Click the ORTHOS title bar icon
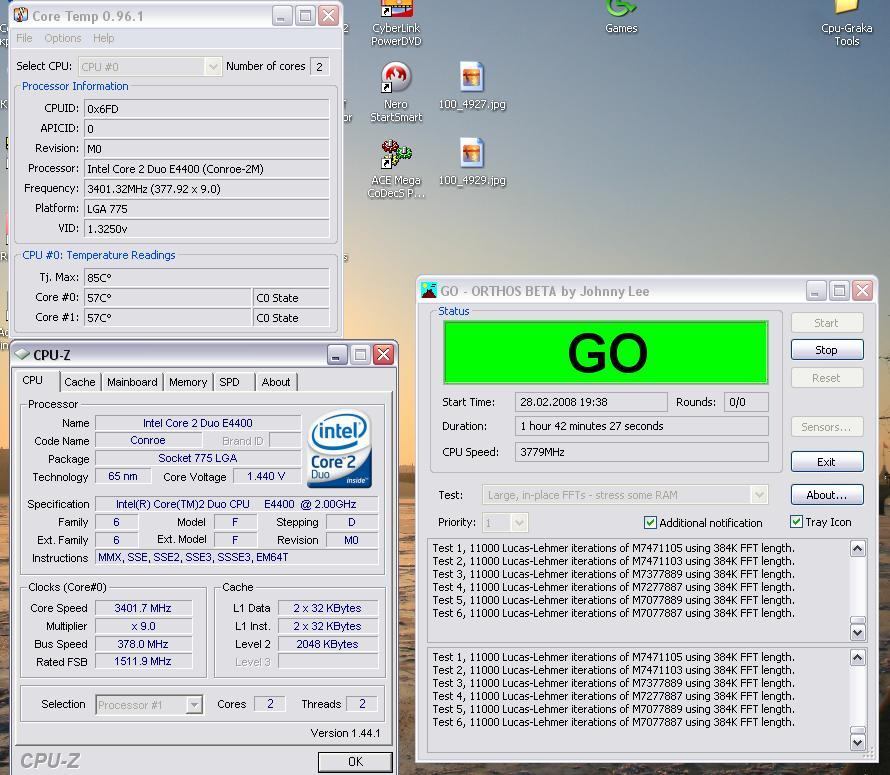The width and height of the screenshot is (890, 775). click(x=429, y=290)
